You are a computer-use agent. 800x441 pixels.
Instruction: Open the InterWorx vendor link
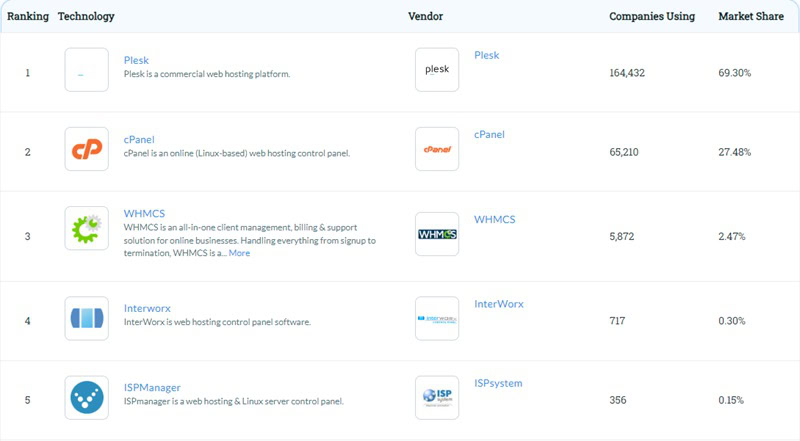[499, 304]
